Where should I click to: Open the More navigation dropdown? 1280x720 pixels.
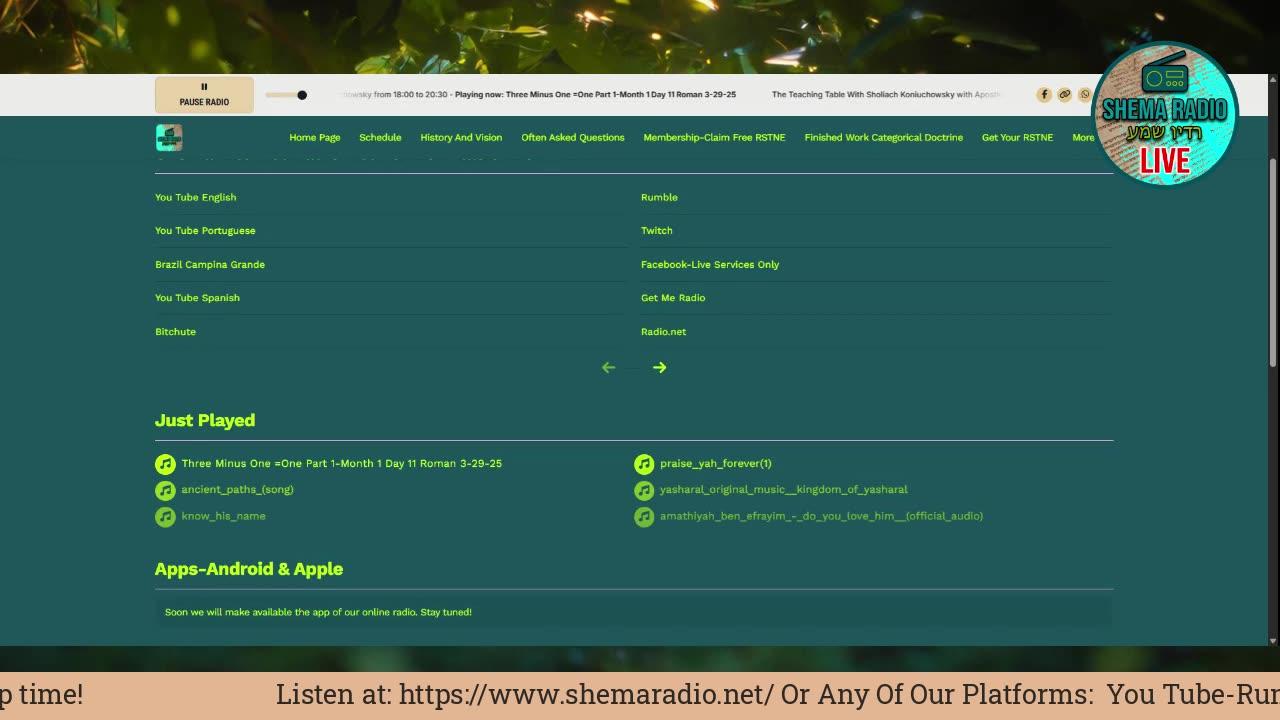point(1085,137)
